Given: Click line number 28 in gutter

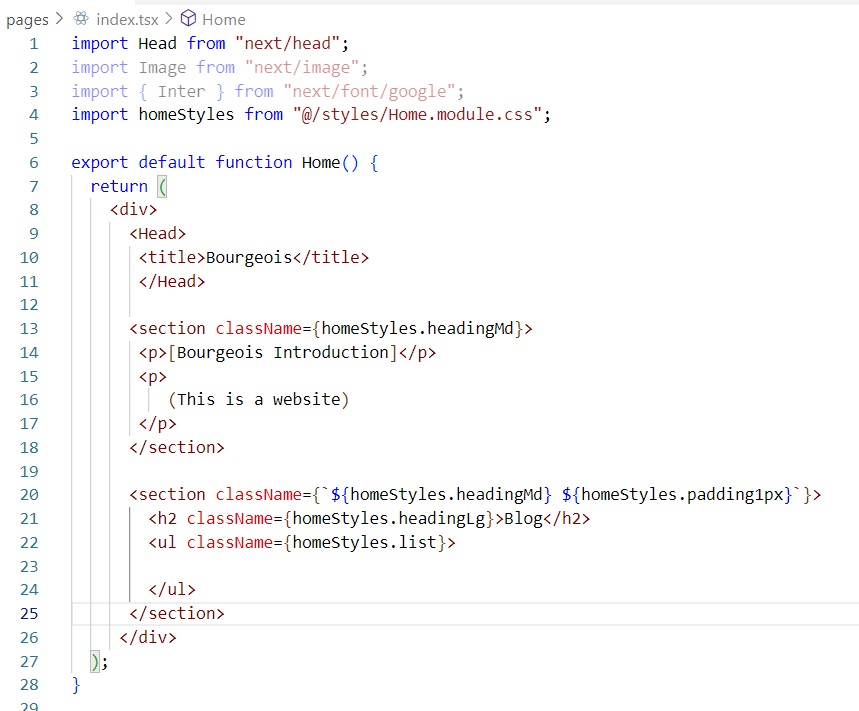Looking at the screenshot, I should click(29, 685).
